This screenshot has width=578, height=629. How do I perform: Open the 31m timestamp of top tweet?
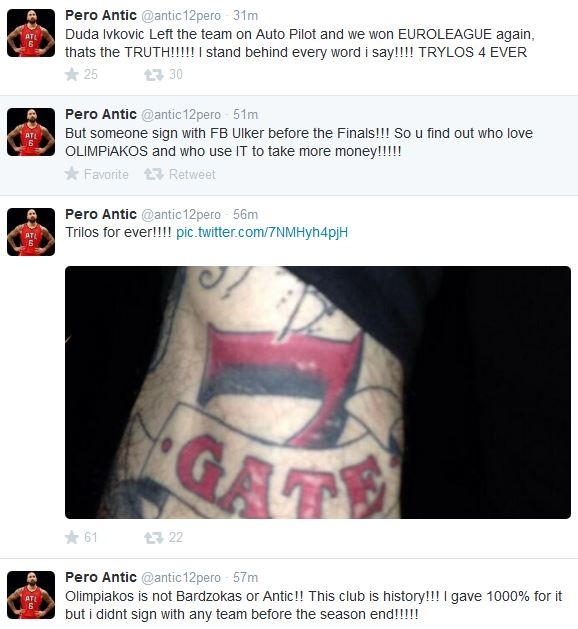point(245,16)
